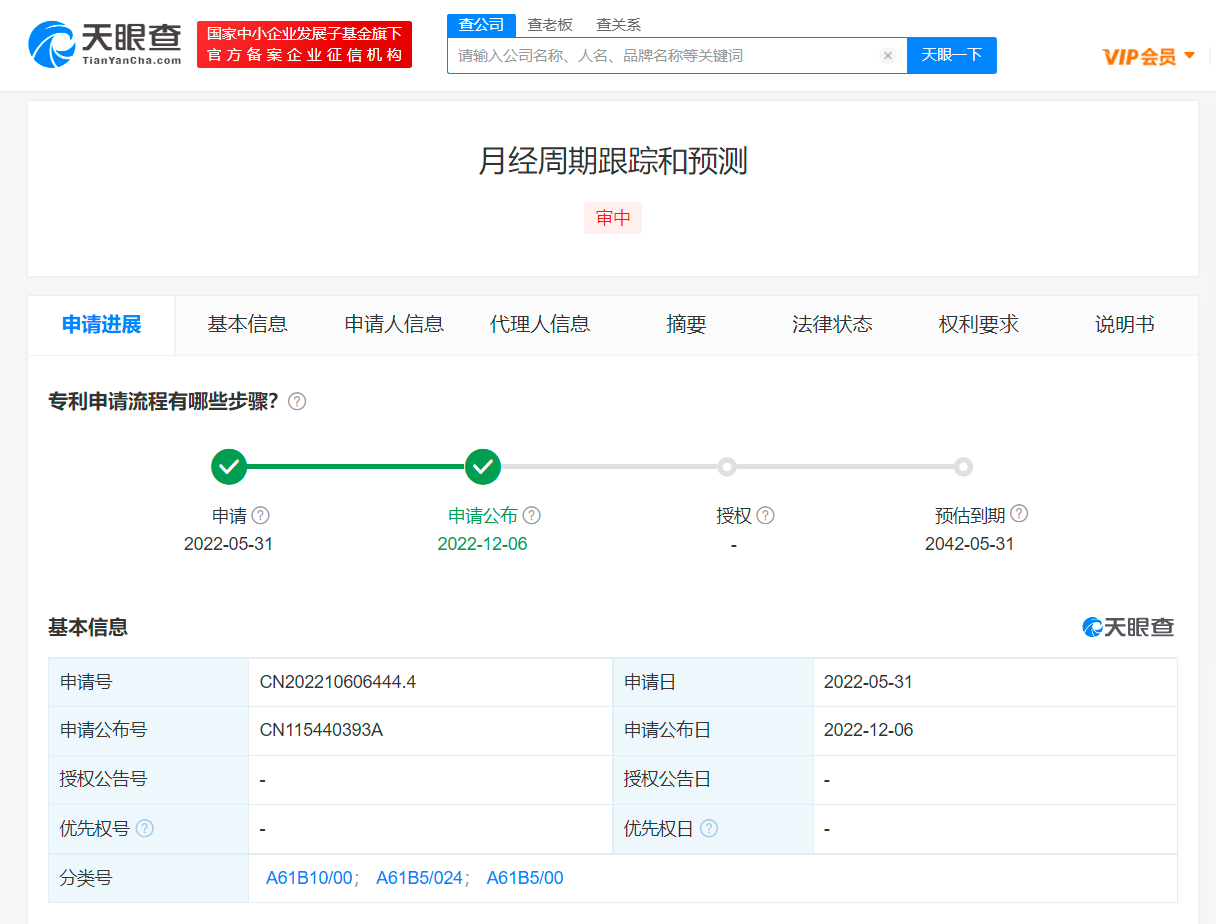1216x924 pixels.
Task: Open classification link A61B10/00
Action: 309,878
